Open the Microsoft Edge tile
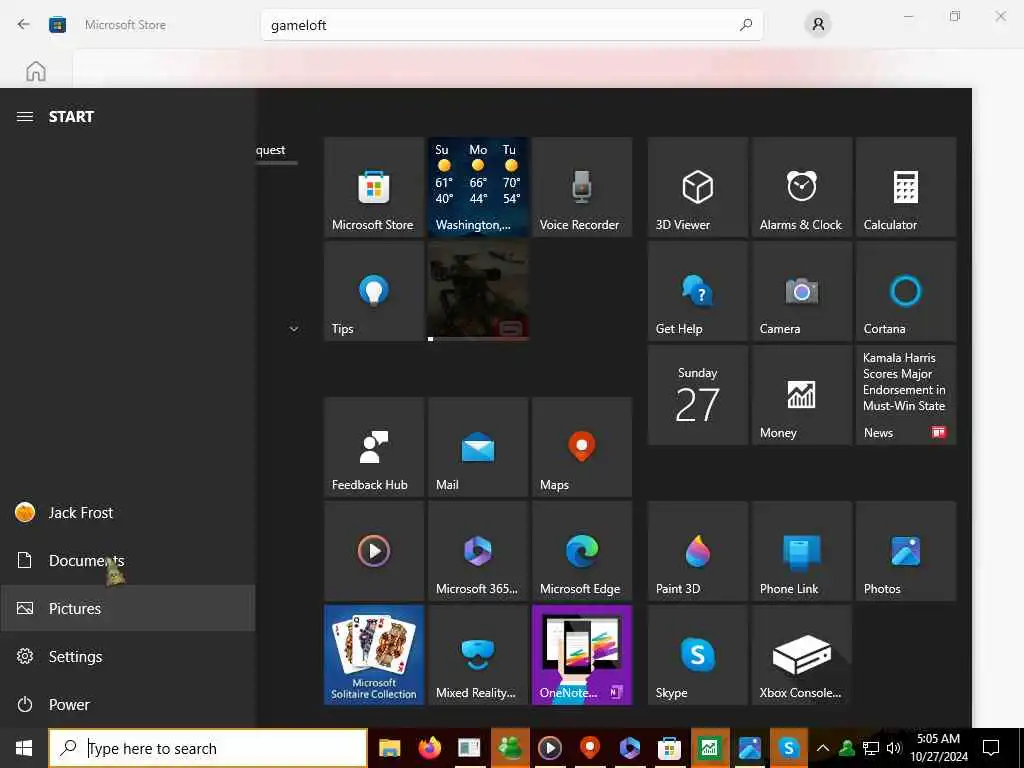This screenshot has height=768, width=1024. coord(582,551)
